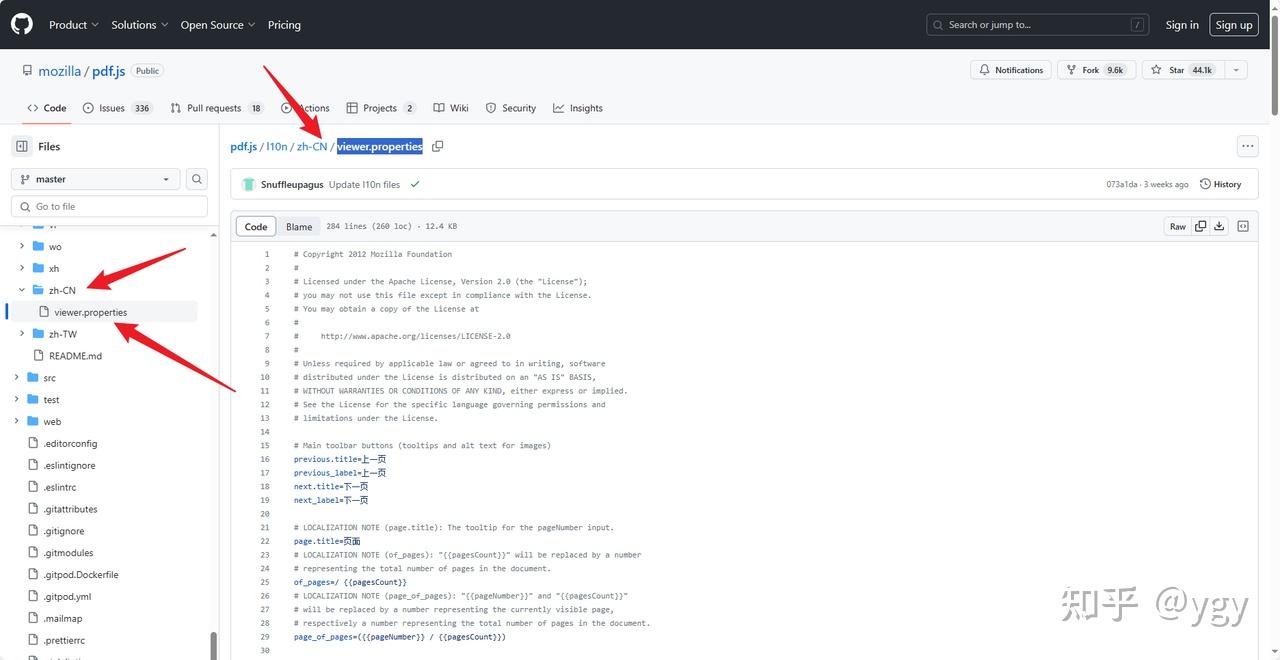Open the Pull requests tab
Viewport: 1280px width, 660px height.
tap(215, 107)
